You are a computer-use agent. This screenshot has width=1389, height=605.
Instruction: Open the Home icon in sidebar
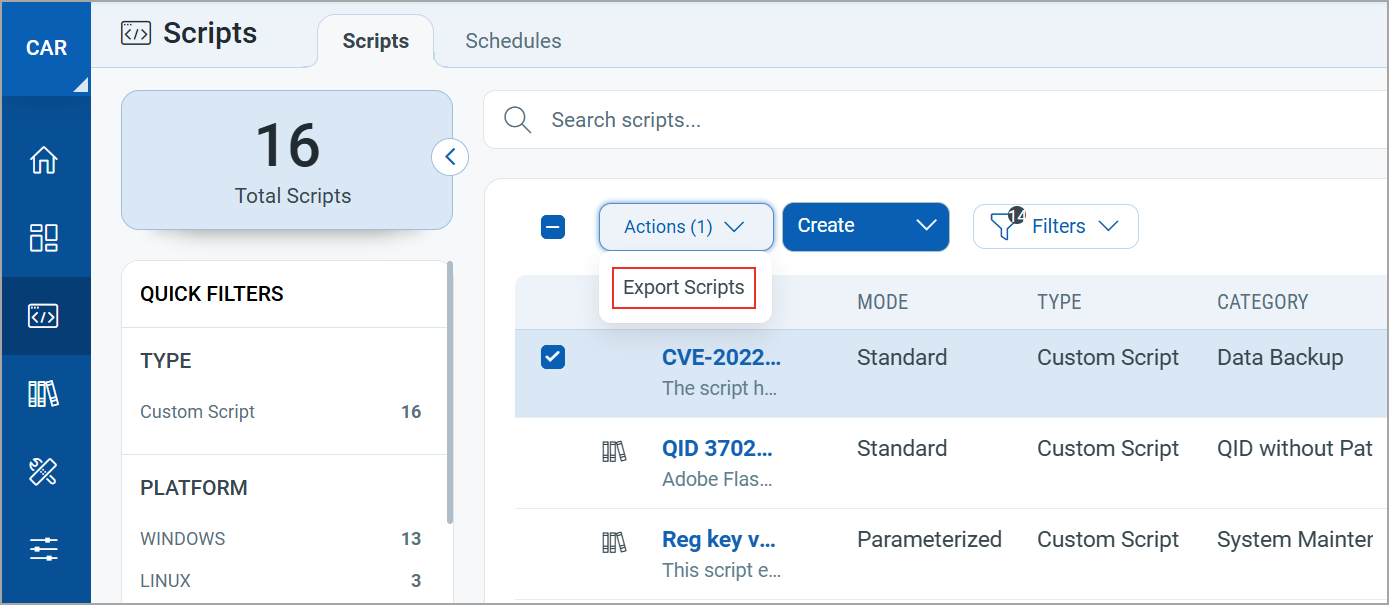click(44, 160)
